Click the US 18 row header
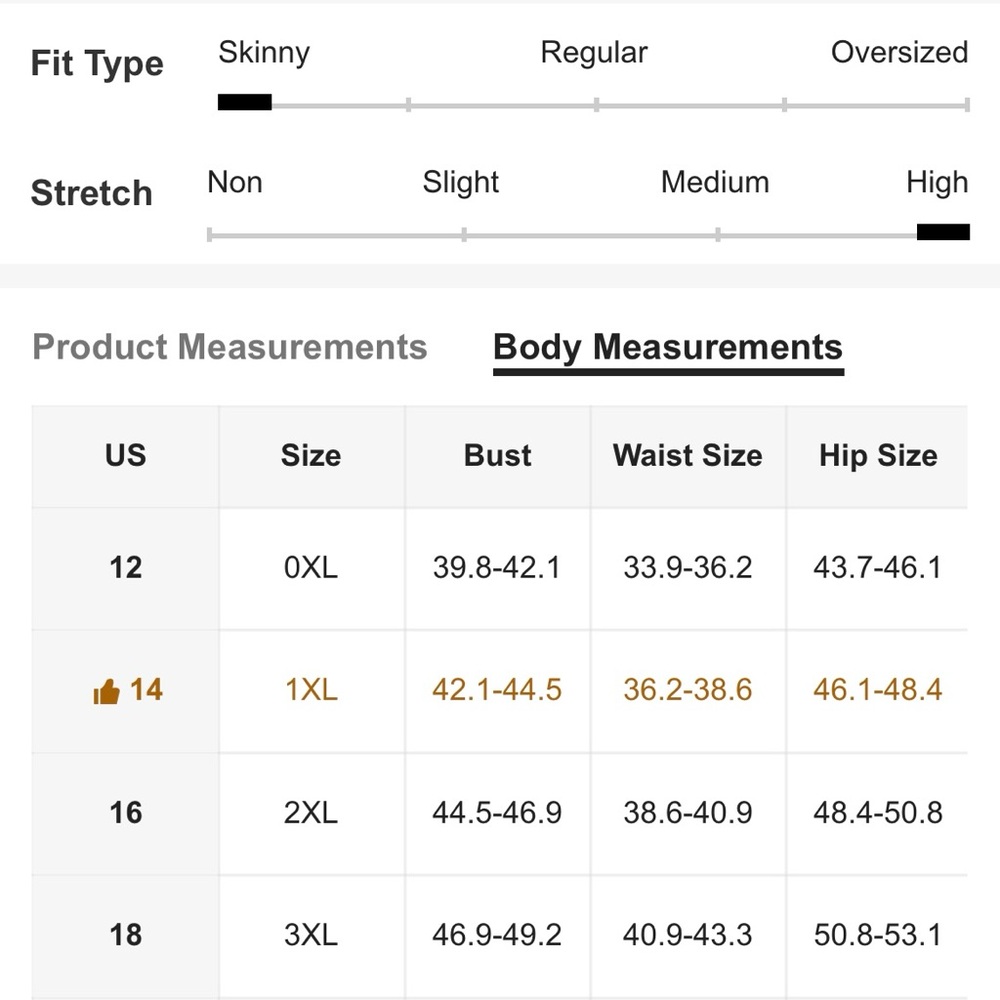Image resolution: width=1000 pixels, height=1000 pixels. 125,935
